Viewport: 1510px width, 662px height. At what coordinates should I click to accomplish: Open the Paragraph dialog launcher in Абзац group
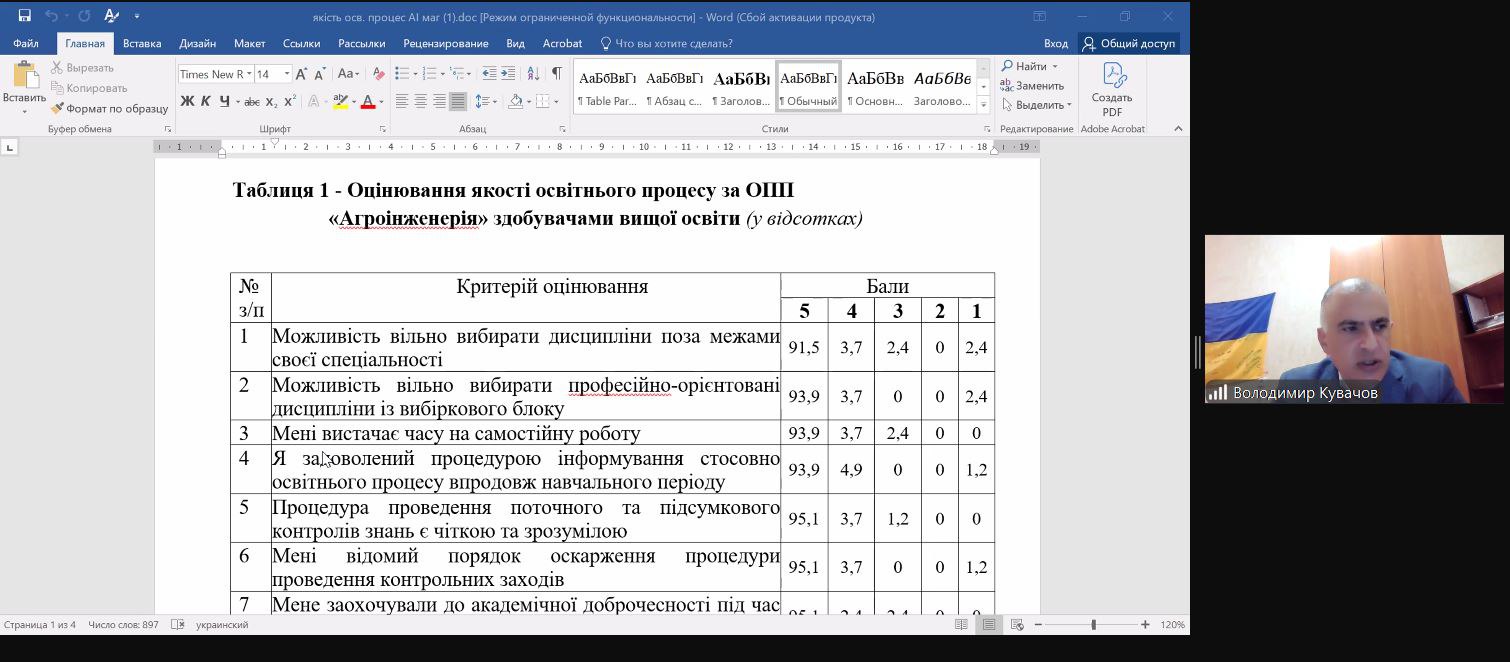click(x=564, y=129)
